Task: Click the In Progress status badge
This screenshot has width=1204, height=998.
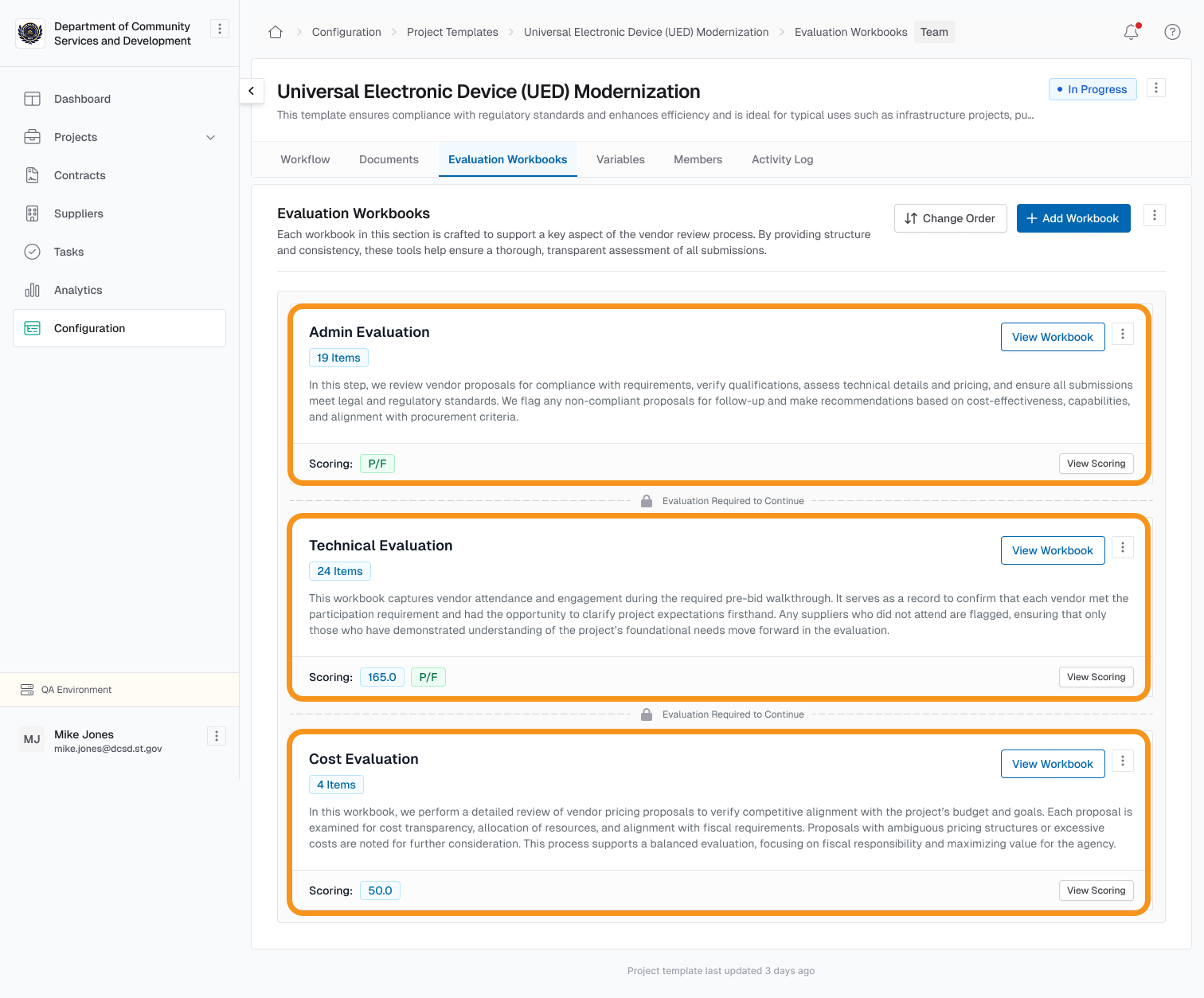Action: pos(1092,89)
